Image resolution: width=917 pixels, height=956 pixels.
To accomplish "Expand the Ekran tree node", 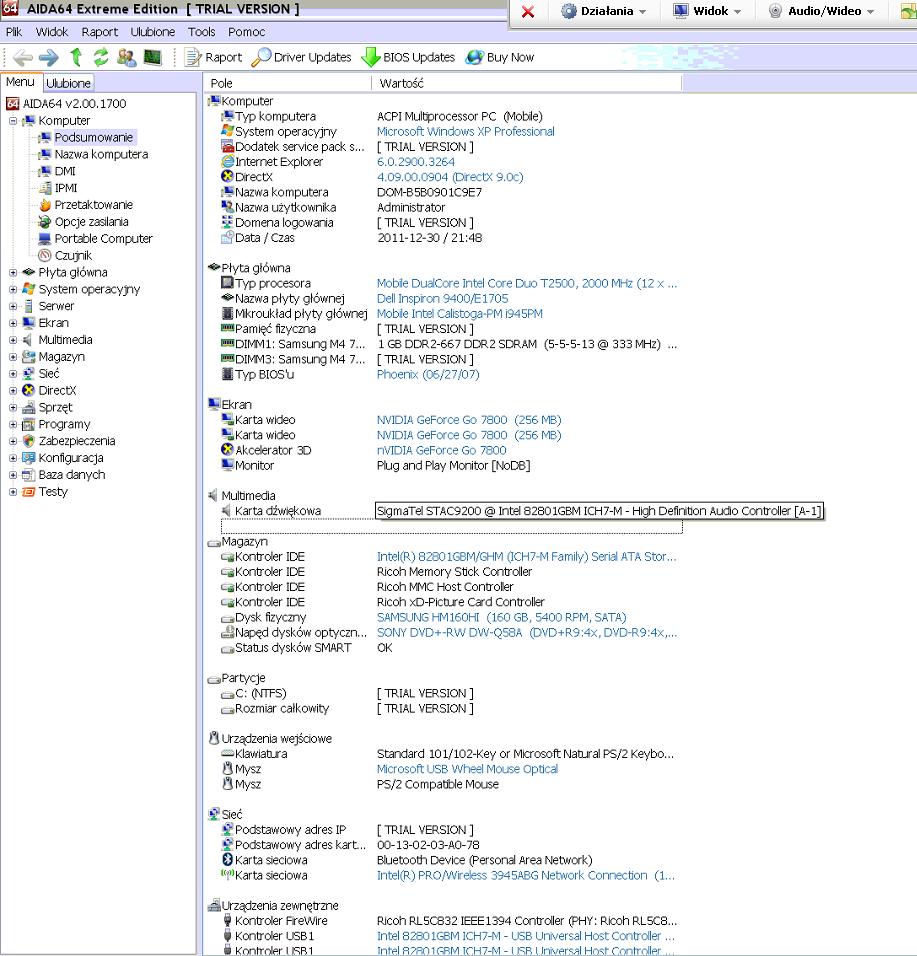I will (13, 323).
